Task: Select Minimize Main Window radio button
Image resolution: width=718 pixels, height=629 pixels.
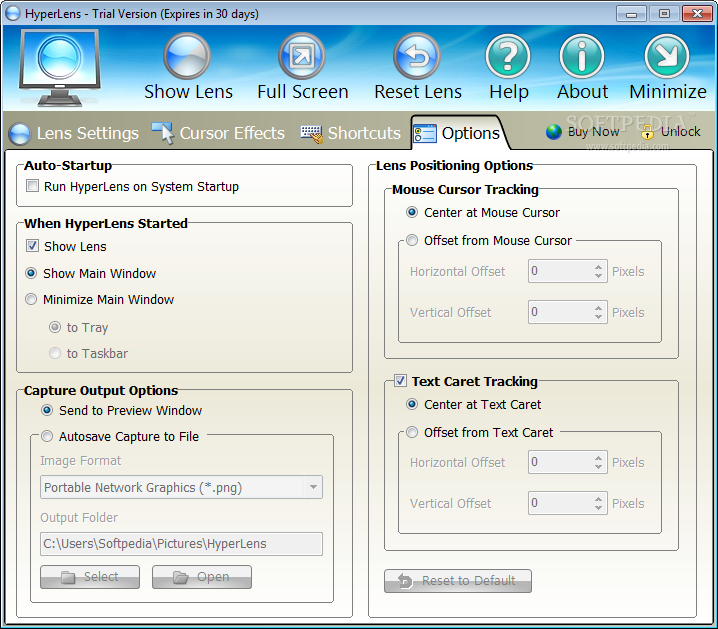Action: point(31,299)
